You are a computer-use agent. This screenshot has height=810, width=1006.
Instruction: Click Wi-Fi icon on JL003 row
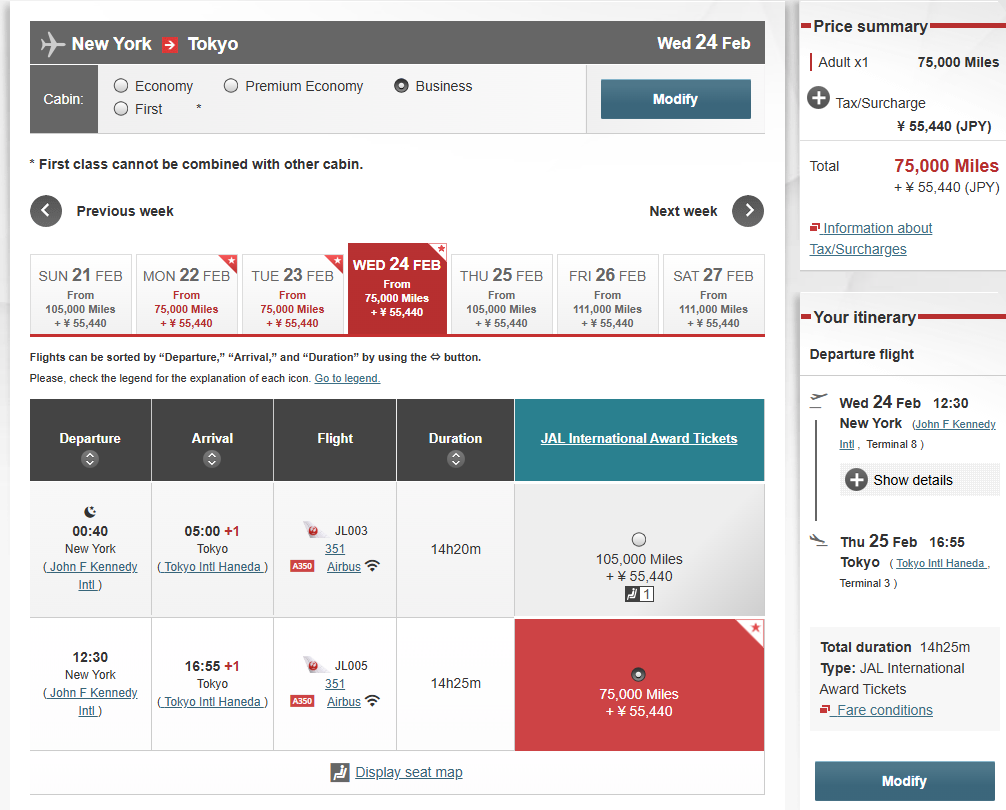click(x=372, y=566)
